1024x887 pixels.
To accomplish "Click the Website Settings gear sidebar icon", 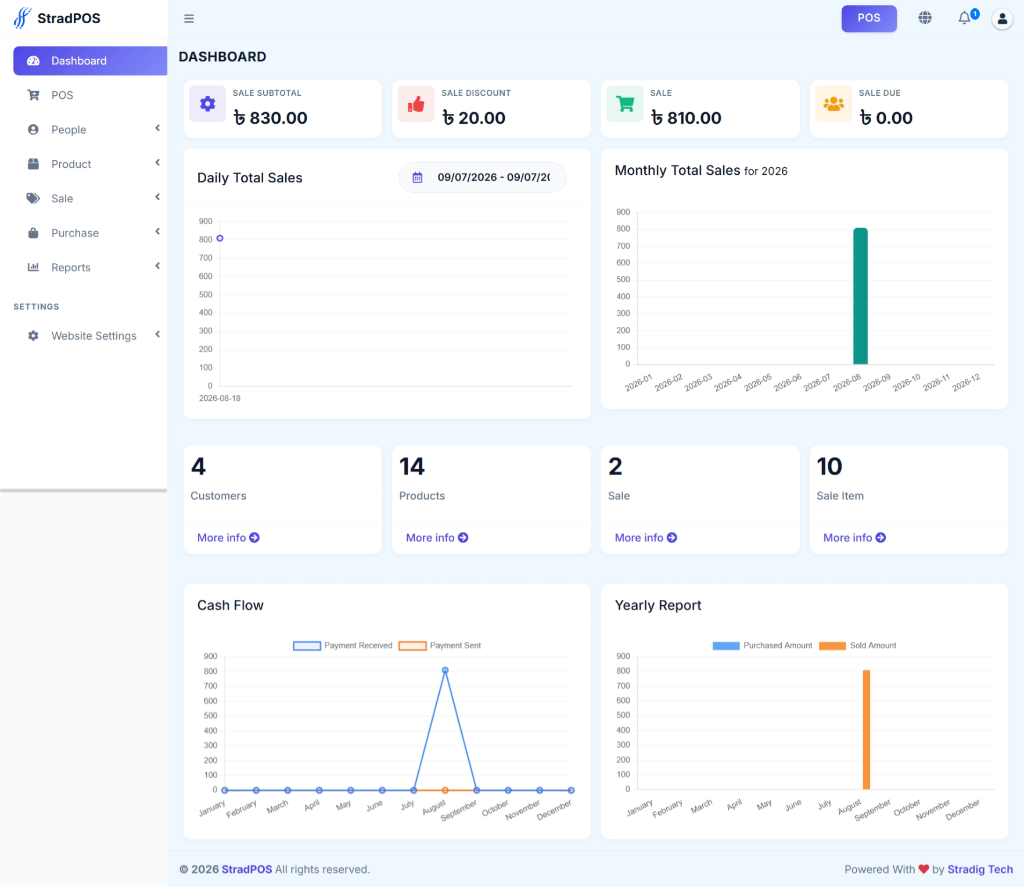I will 33,336.
